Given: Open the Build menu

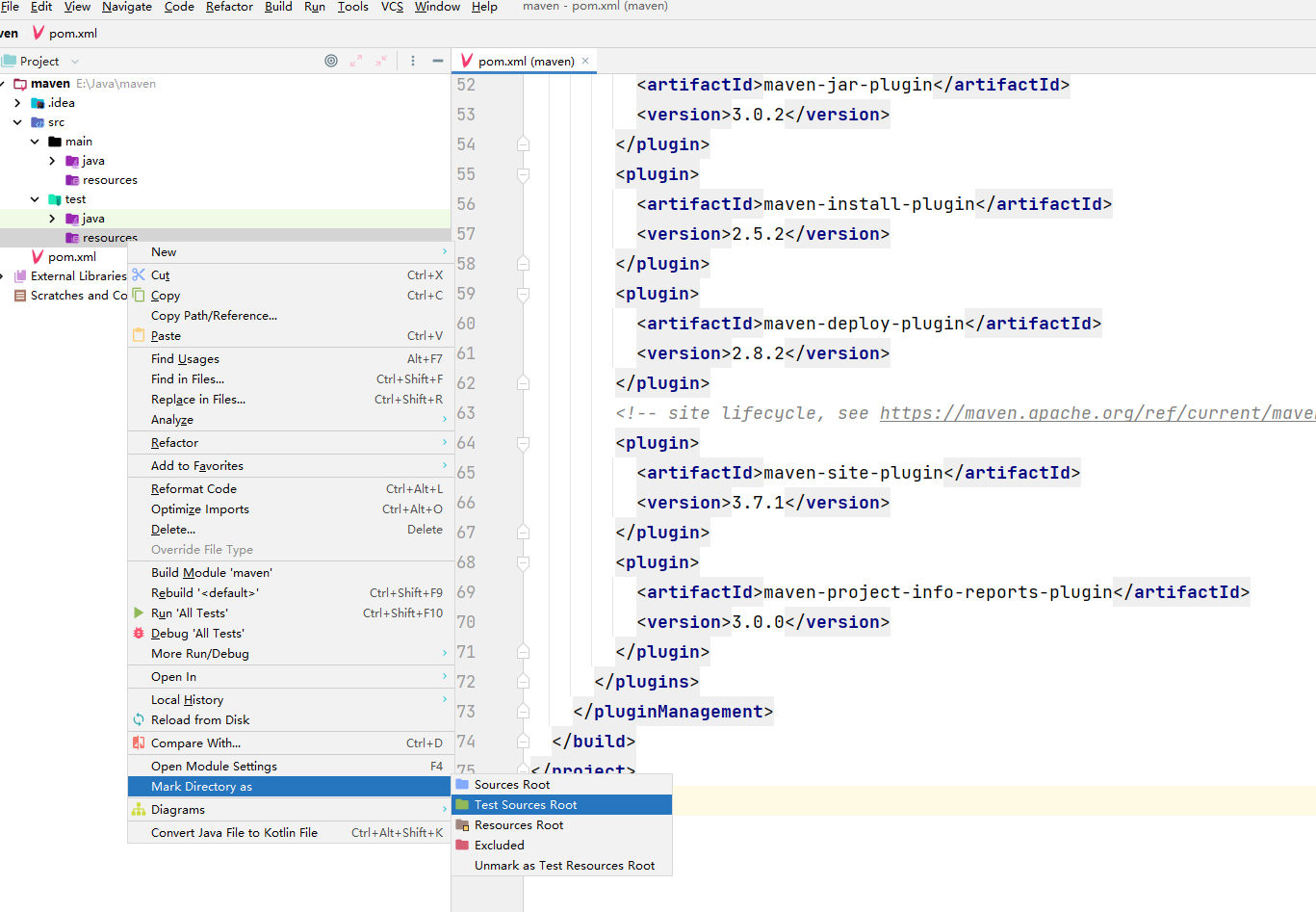Looking at the screenshot, I should pyautogui.click(x=278, y=7).
